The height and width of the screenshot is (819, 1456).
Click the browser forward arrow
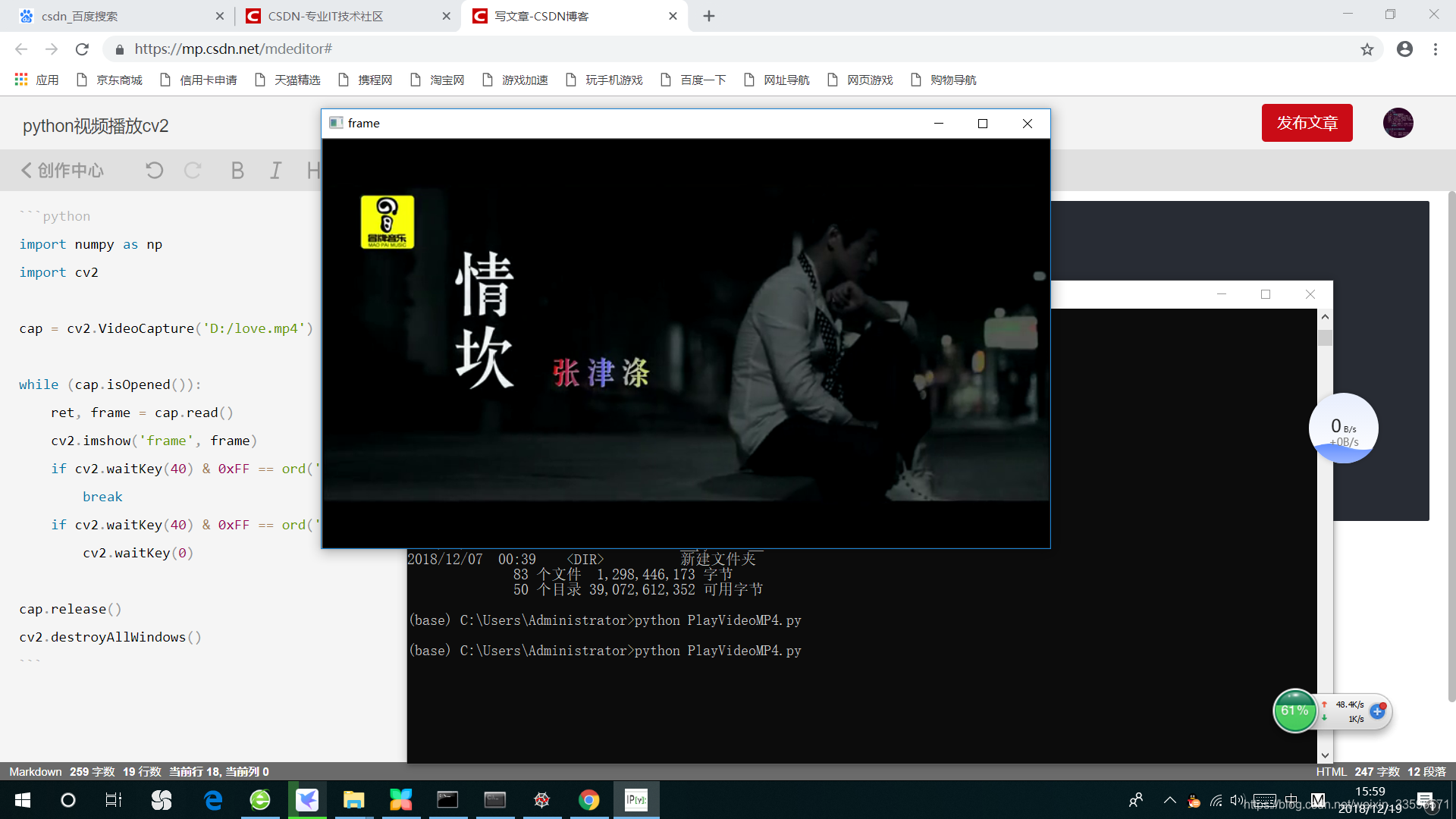click(52, 49)
